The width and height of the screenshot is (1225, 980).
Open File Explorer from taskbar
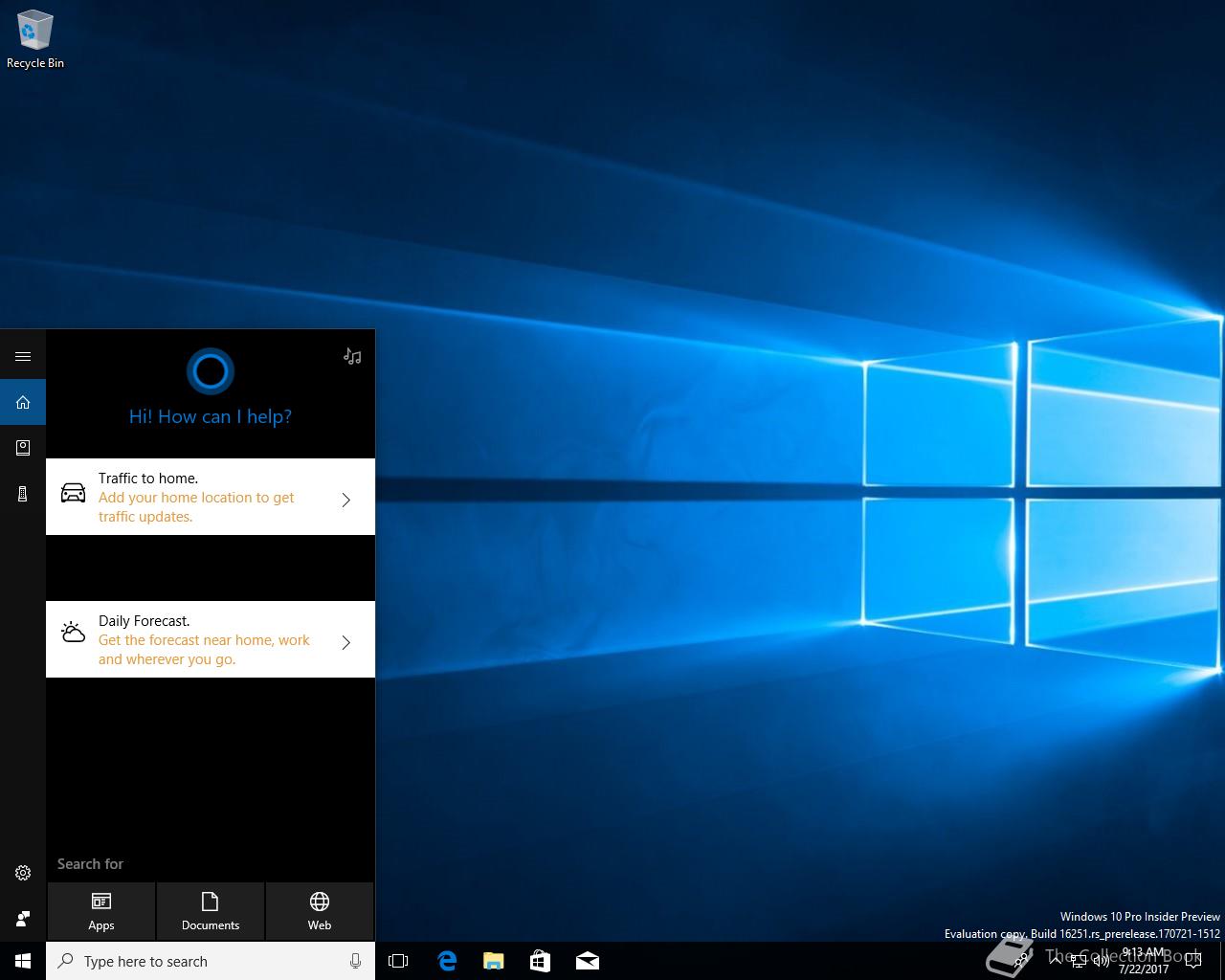tap(493, 961)
